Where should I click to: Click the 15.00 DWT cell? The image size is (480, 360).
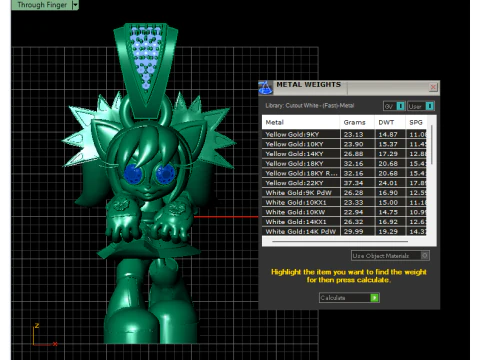coord(390,202)
